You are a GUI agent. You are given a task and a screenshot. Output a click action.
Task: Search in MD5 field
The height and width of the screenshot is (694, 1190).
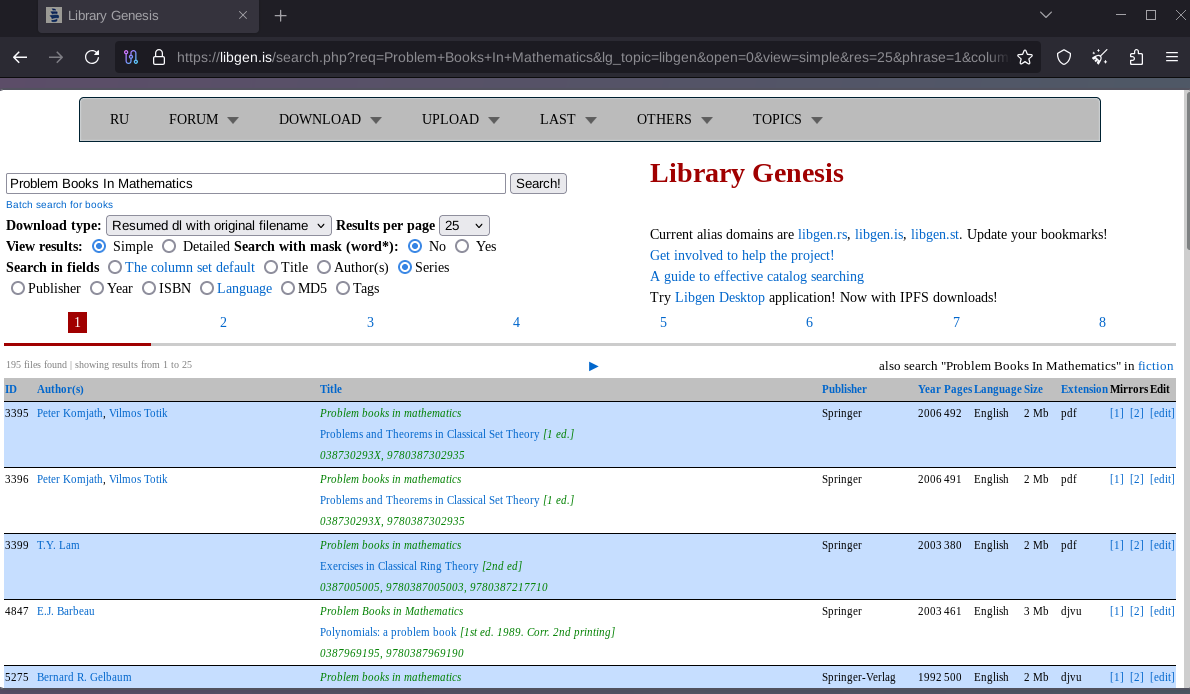pyautogui.click(x=288, y=289)
